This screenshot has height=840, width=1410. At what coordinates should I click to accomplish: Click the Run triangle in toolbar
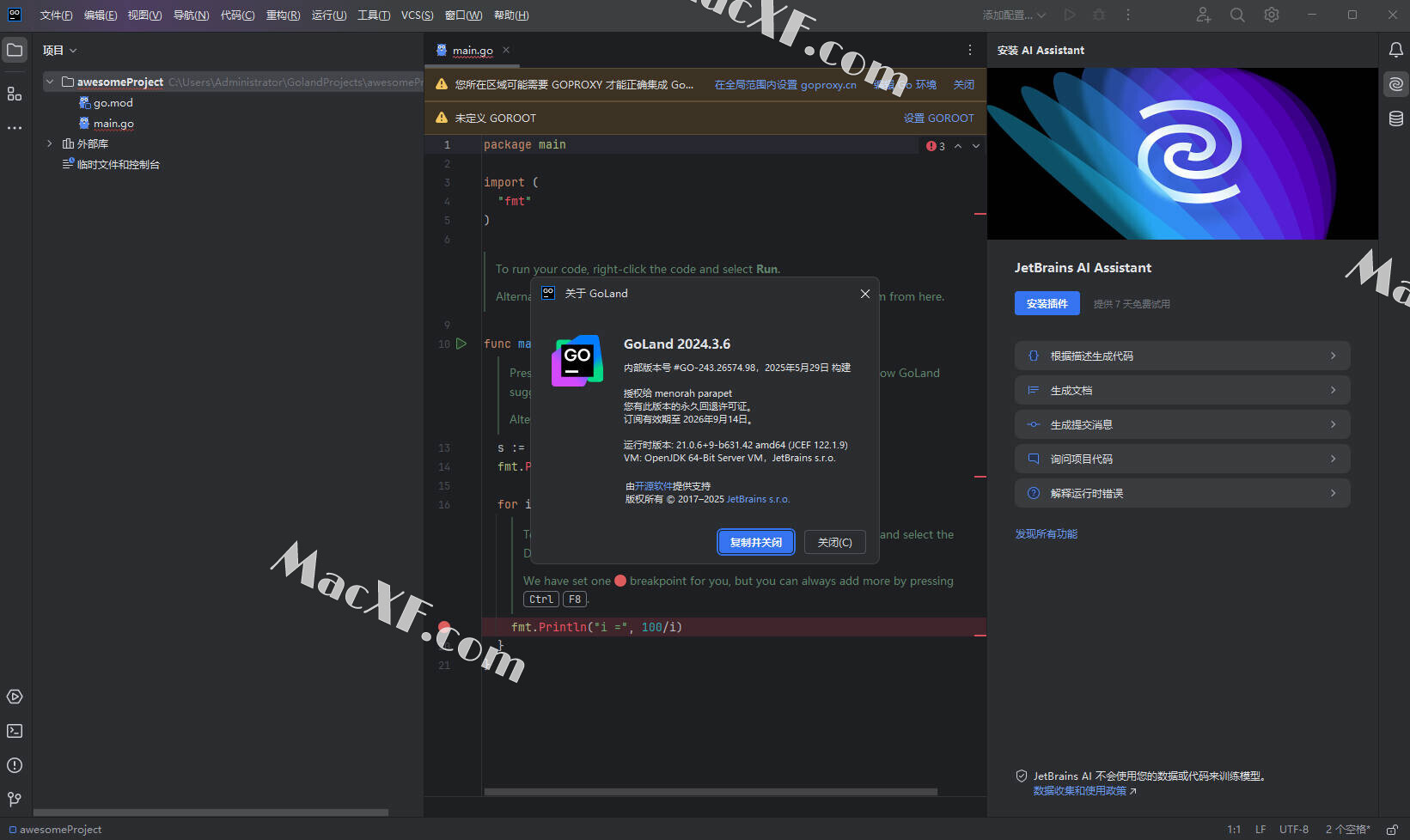(x=1070, y=15)
